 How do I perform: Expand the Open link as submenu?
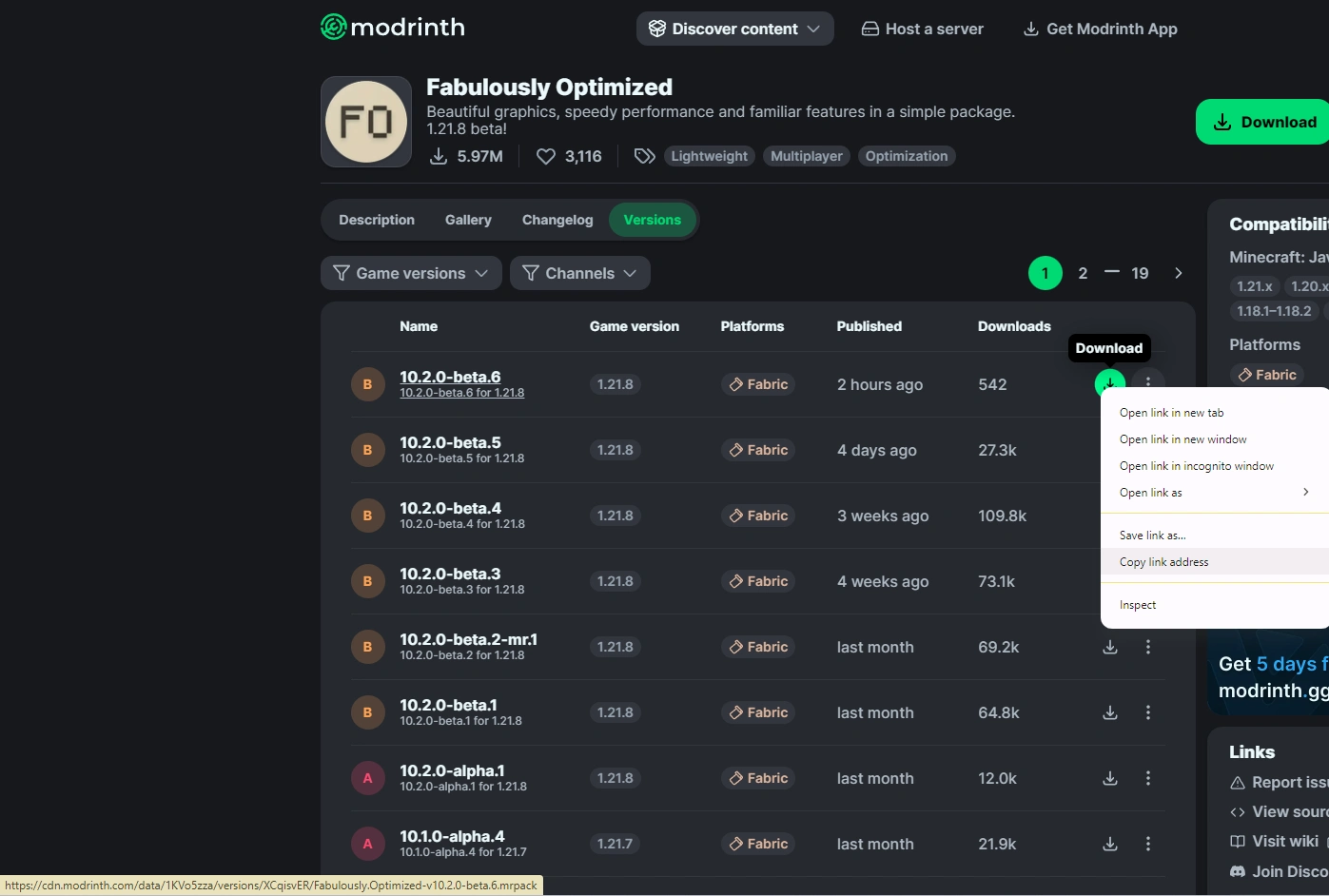point(1215,493)
